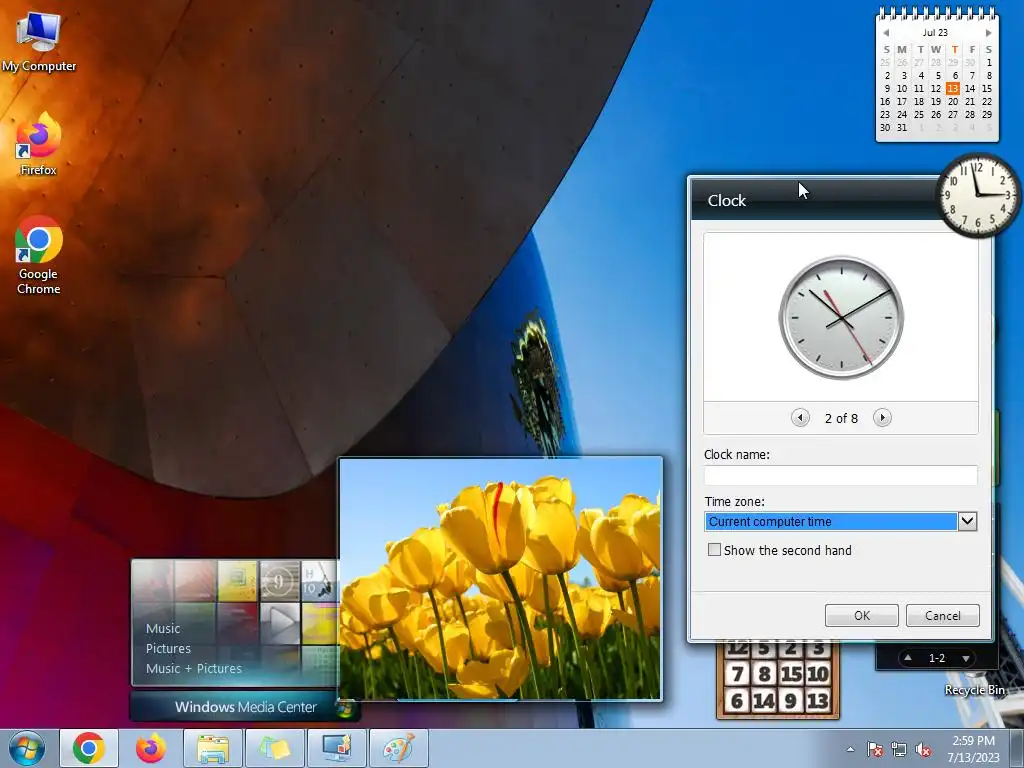Select Recycle Bin desktop label
This screenshot has height=768, width=1024.
point(974,690)
